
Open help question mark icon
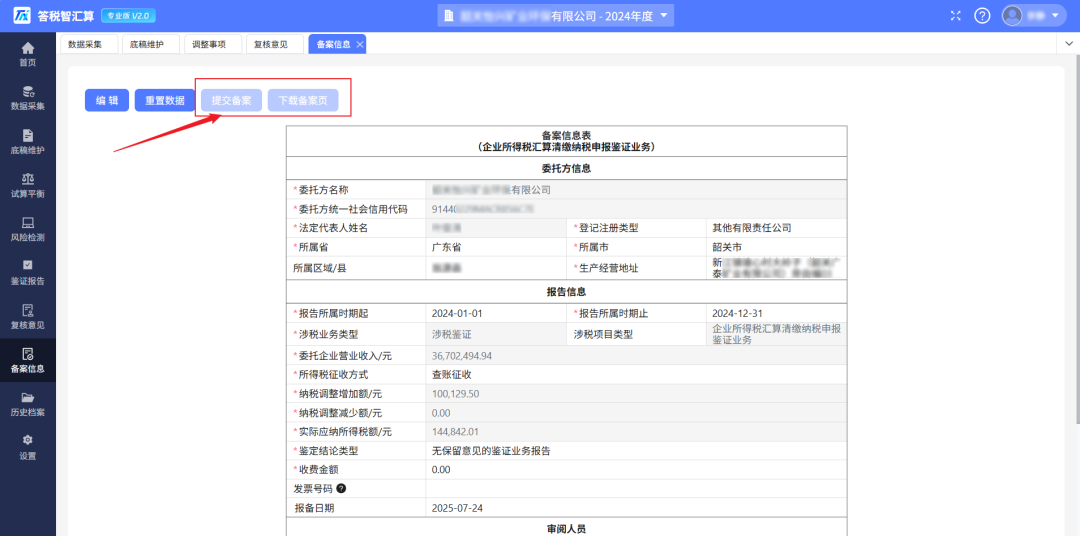[x=982, y=15]
